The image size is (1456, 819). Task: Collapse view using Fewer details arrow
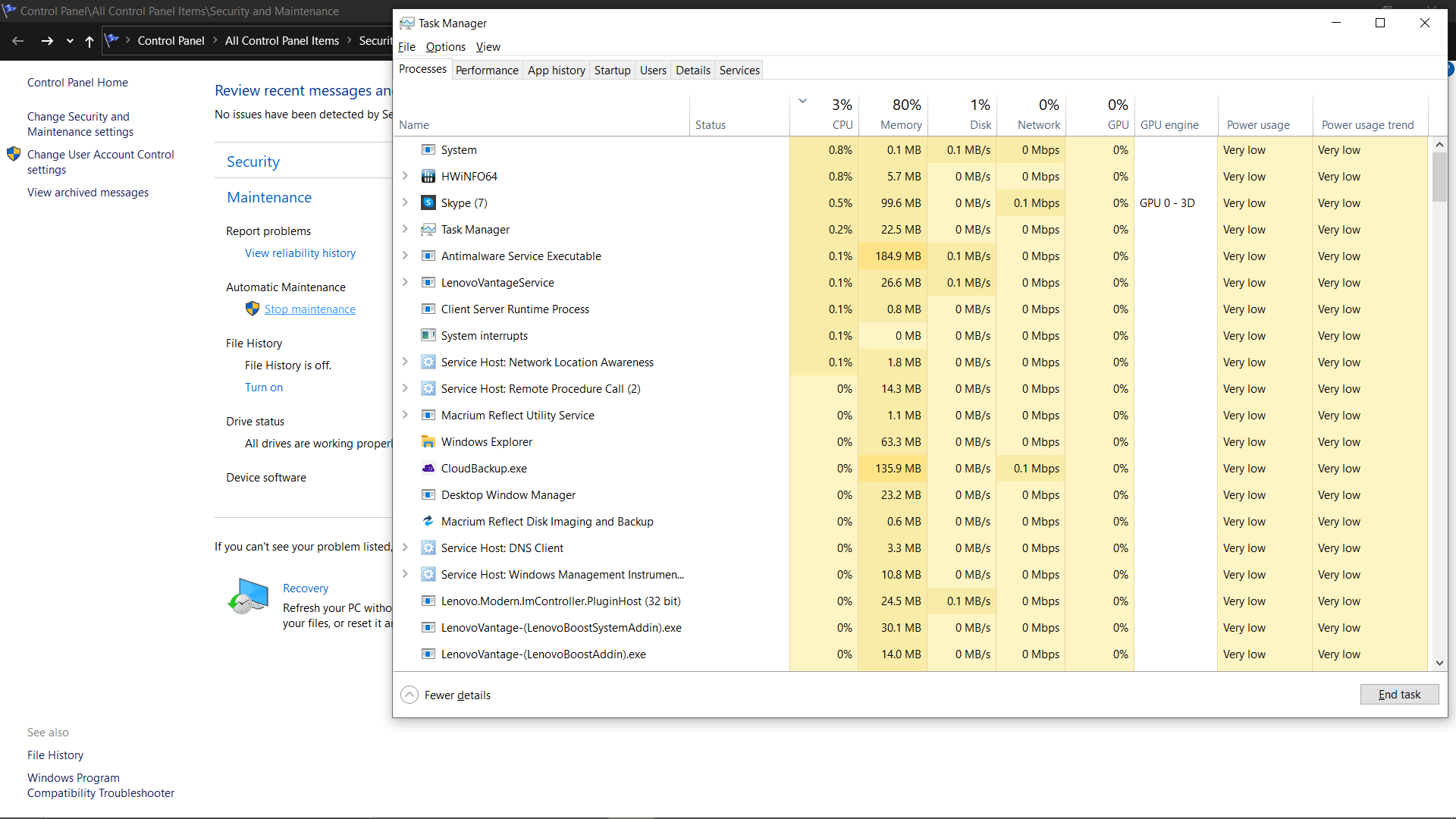point(409,695)
